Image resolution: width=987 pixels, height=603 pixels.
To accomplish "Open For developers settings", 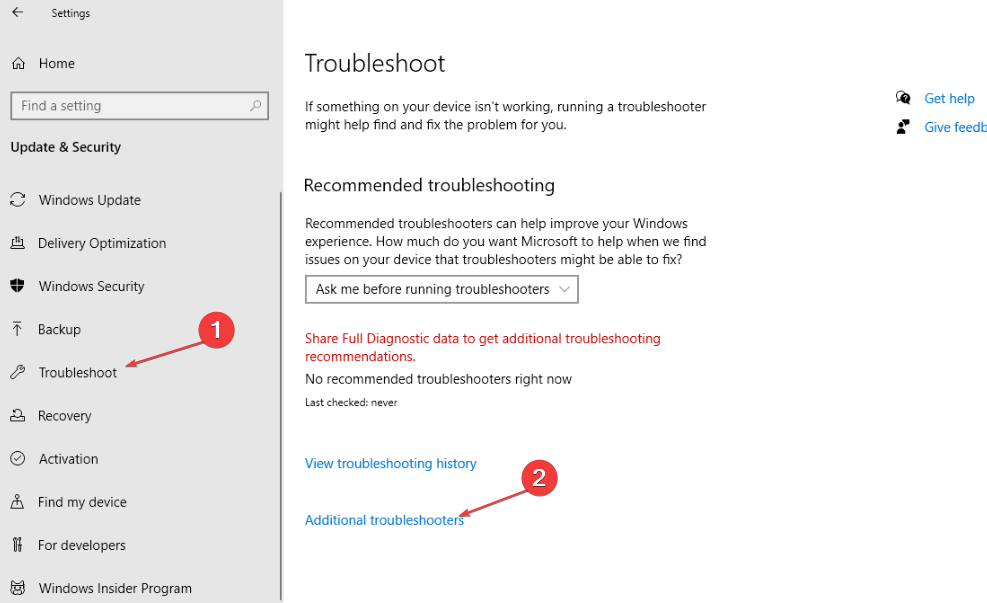I will [x=82, y=545].
